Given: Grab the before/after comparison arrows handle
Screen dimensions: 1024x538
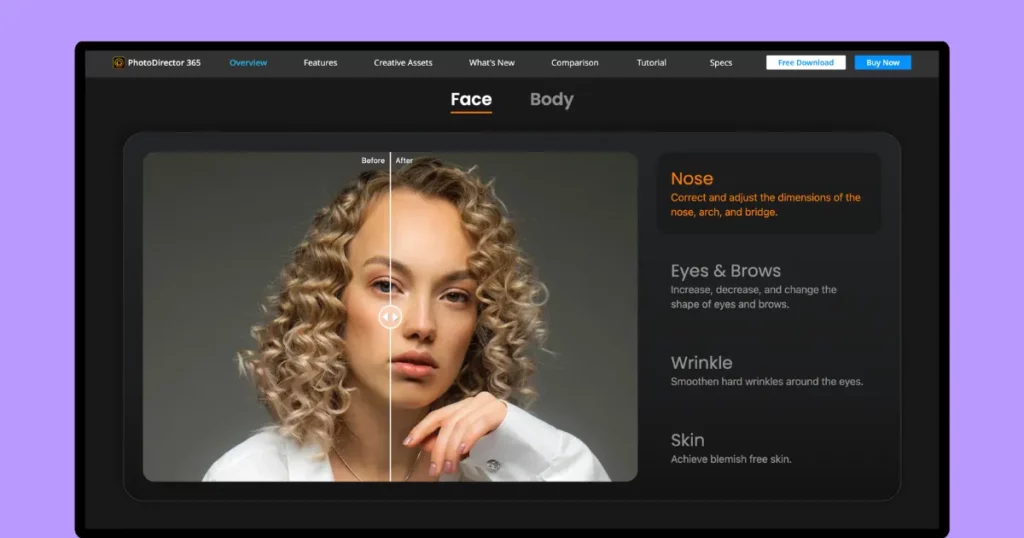Looking at the screenshot, I should 390,317.
